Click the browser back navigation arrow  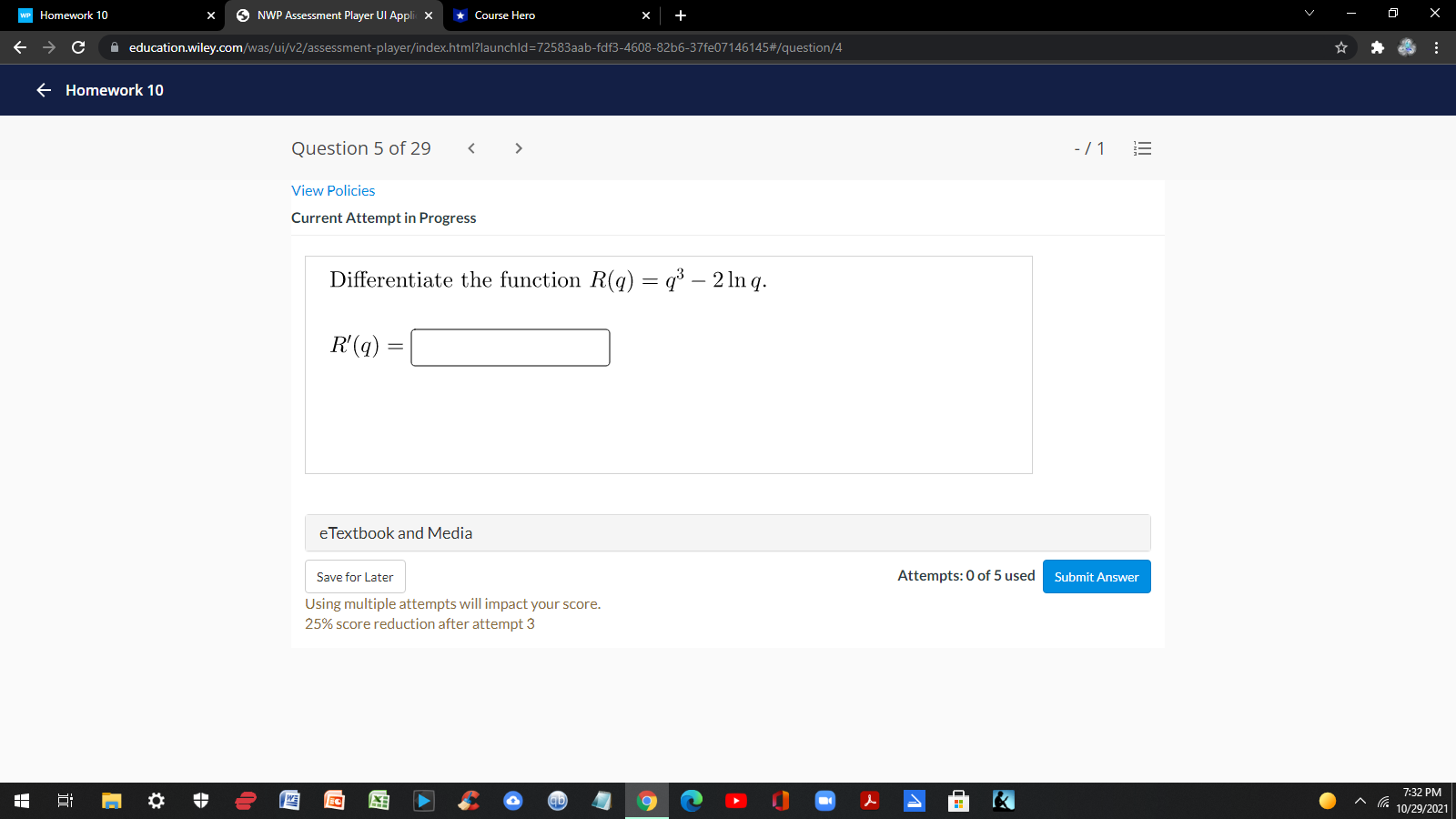tap(18, 47)
